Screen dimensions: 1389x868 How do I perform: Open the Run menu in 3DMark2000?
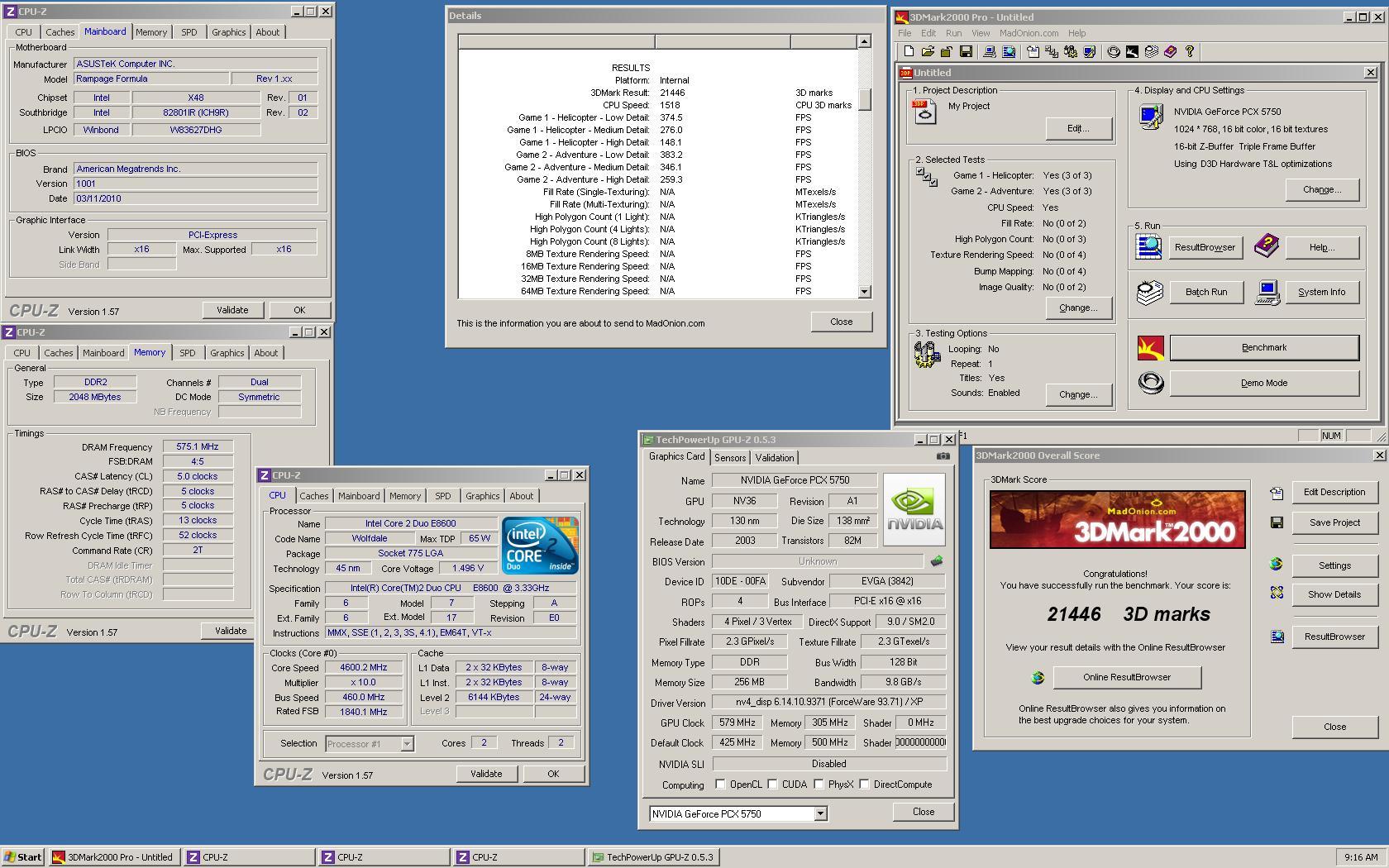[953, 33]
